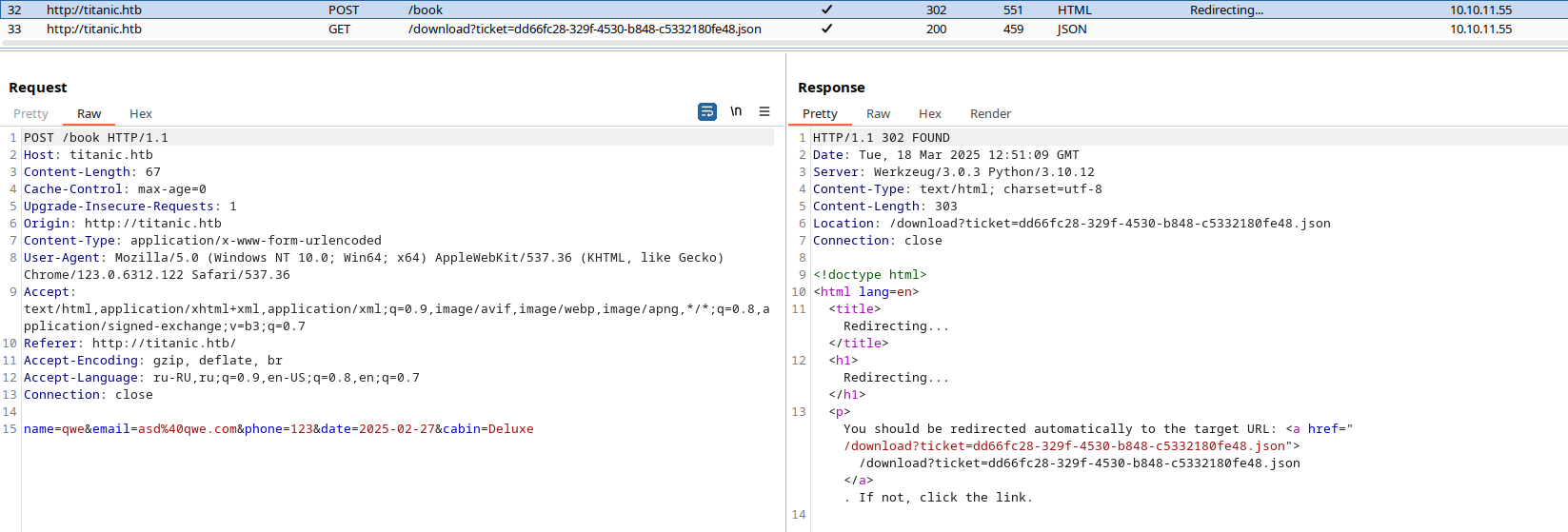Click the Response panel heading
The width and height of the screenshot is (1568, 532).
click(x=831, y=88)
